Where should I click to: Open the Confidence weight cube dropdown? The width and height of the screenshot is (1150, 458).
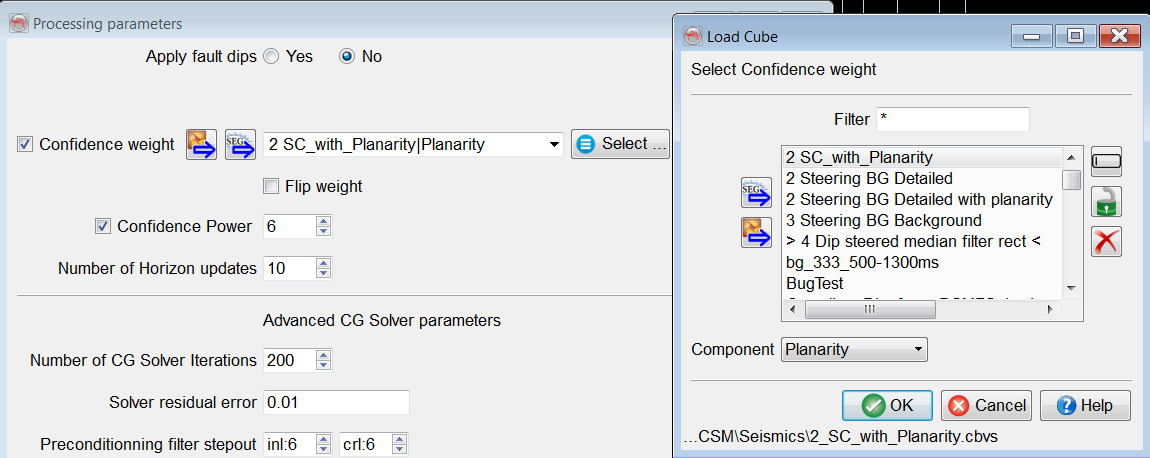(555, 145)
